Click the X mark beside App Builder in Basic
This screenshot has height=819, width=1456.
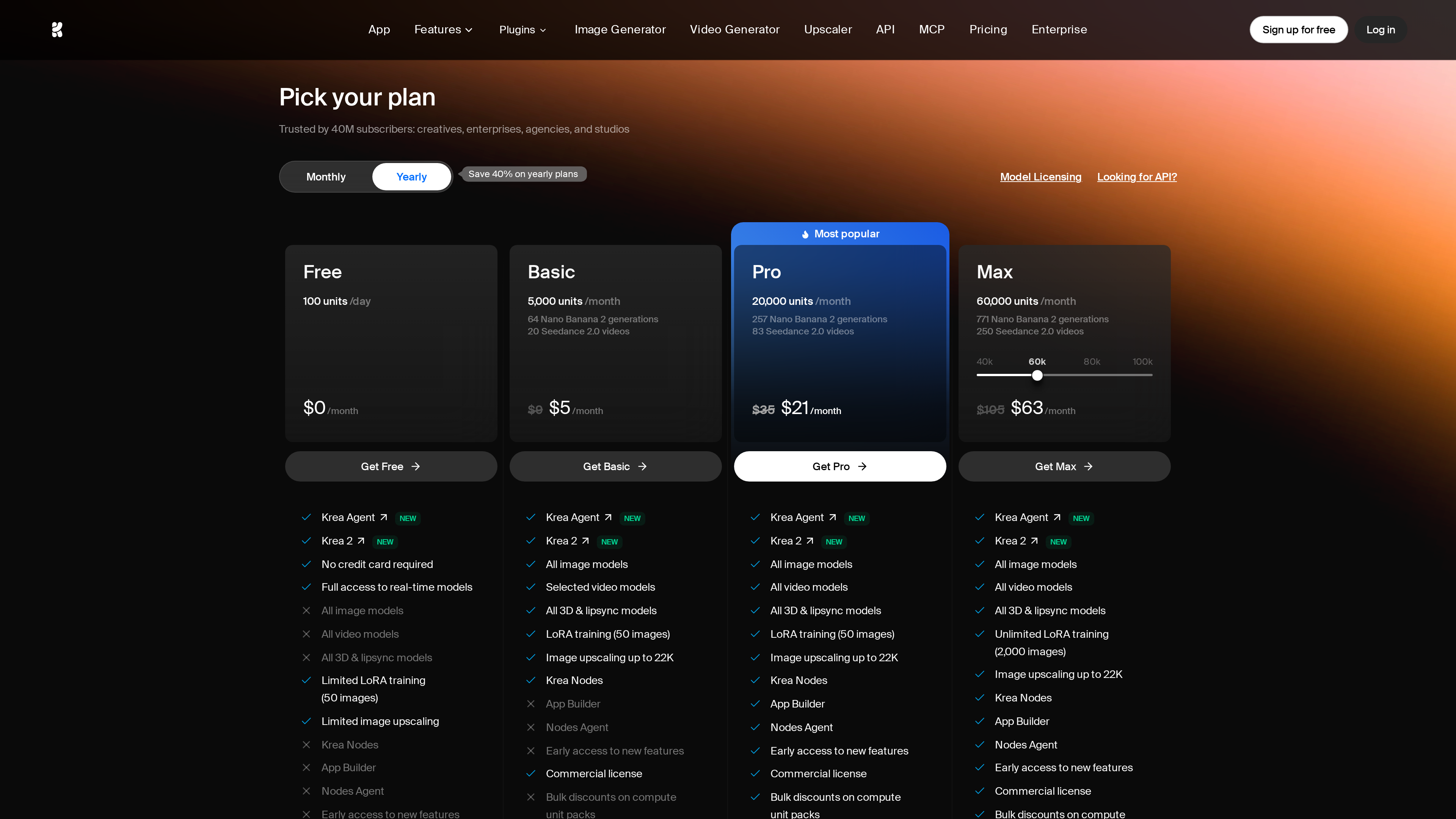531,704
